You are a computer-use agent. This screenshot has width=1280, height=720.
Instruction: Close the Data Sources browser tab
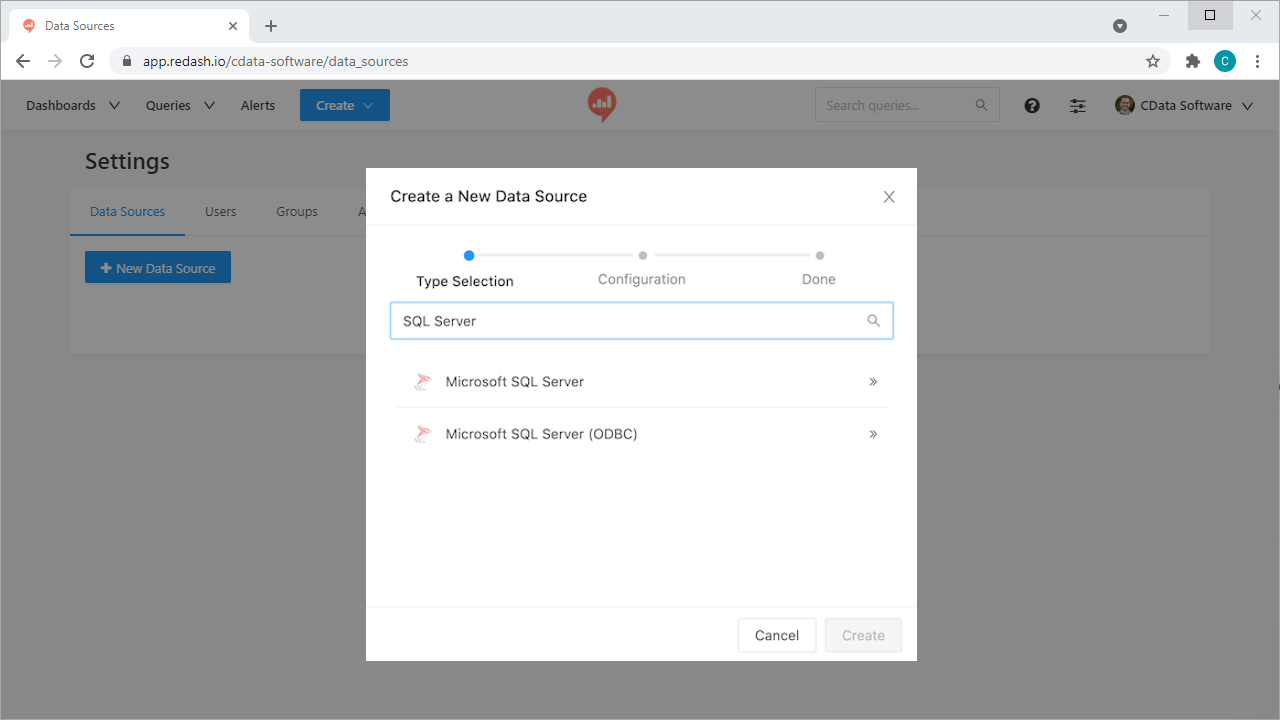(x=232, y=26)
